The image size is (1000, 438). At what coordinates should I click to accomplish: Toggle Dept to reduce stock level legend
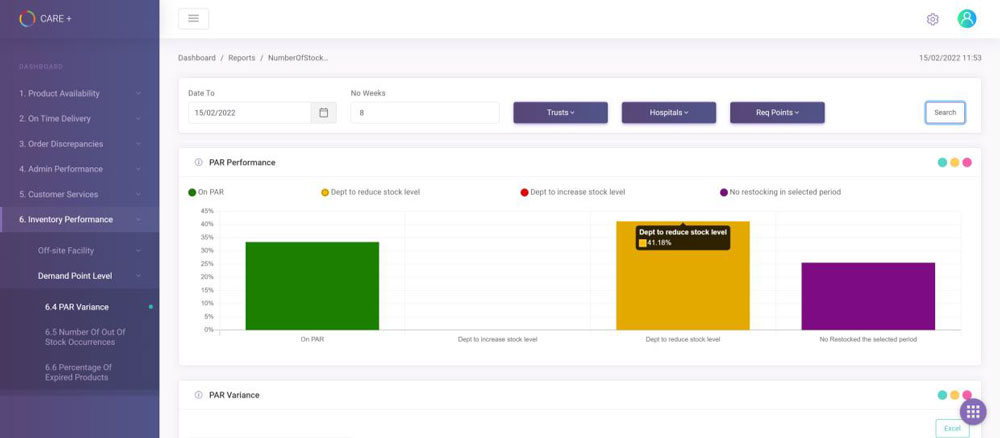point(371,192)
